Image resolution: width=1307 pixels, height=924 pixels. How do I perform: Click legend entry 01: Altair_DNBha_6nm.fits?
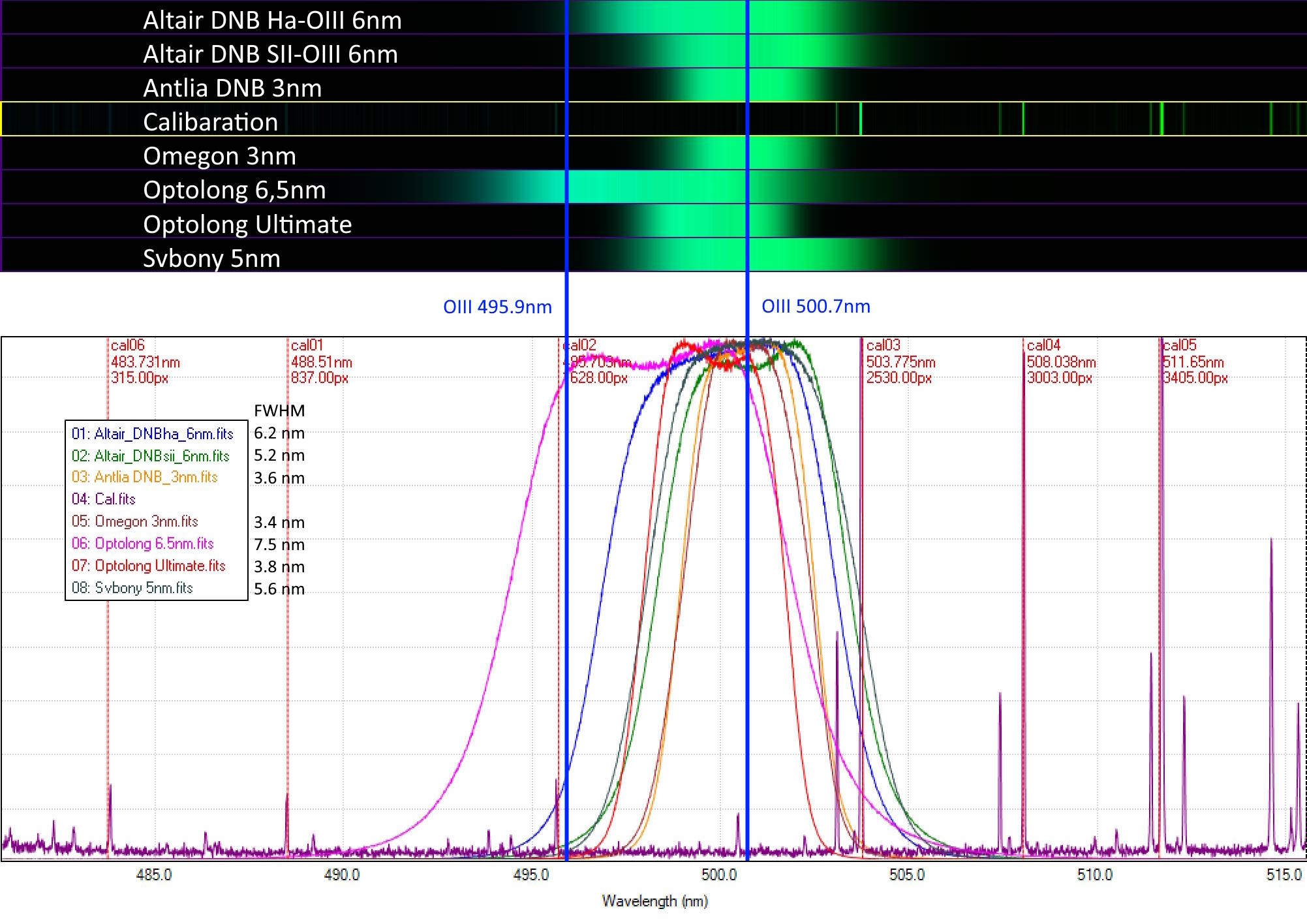point(152,434)
